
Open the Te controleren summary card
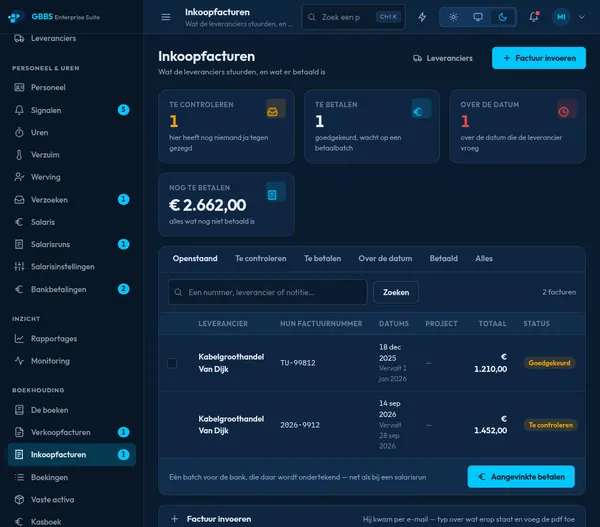click(x=226, y=126)
